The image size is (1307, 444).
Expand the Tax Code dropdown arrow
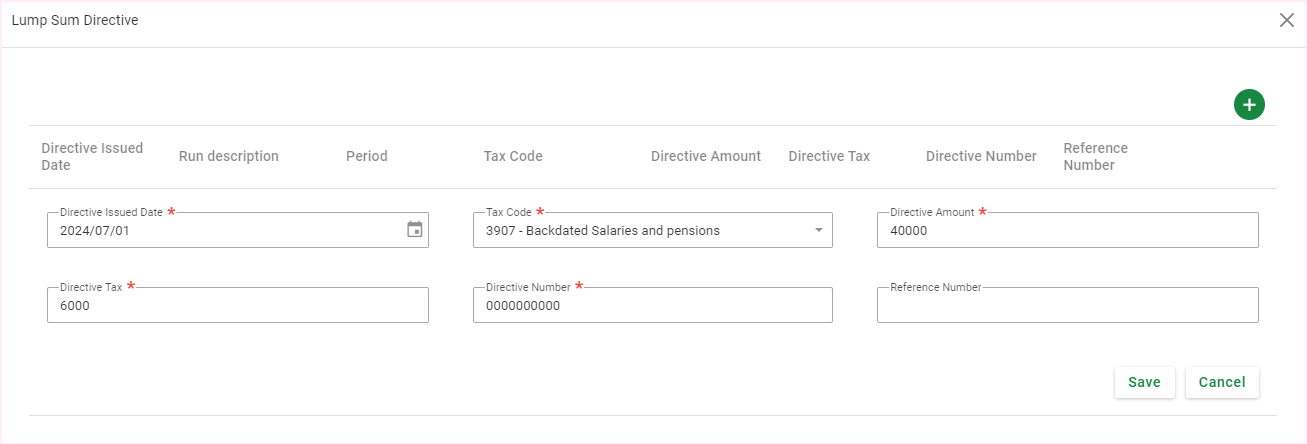[818, 231]
